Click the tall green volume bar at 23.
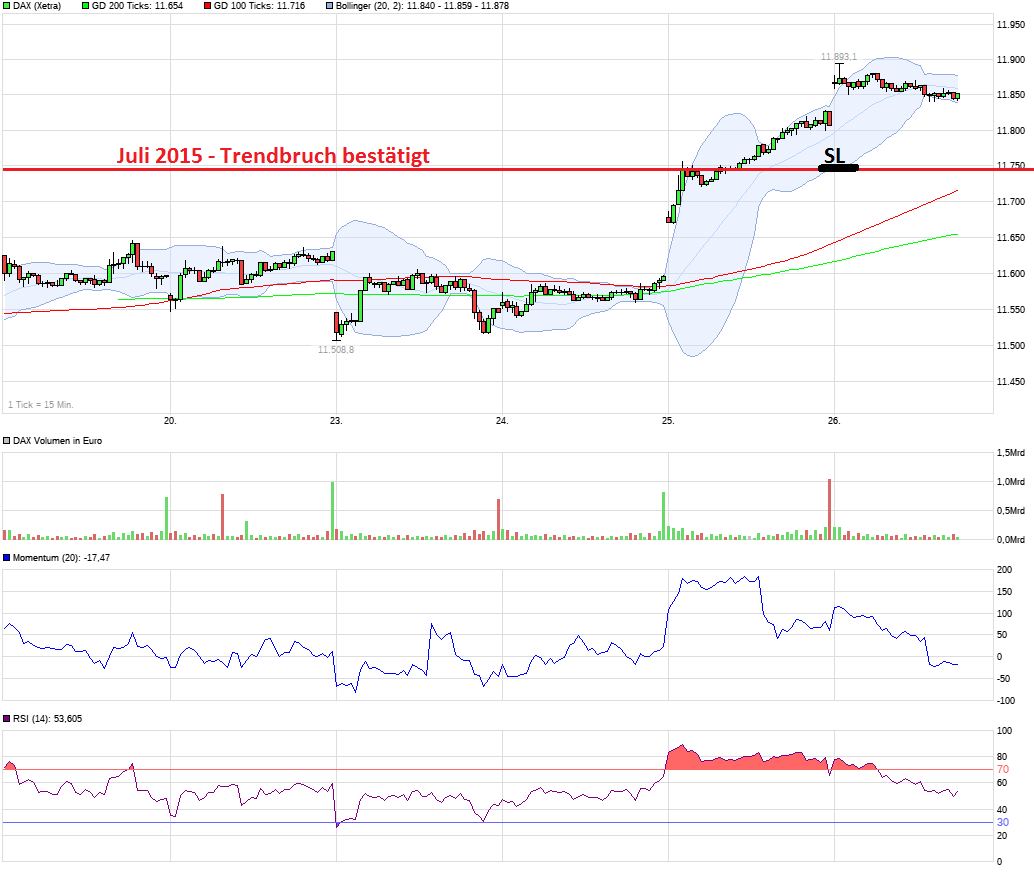This screenshot has width=1034, height=872. click(x=332, y=511)
